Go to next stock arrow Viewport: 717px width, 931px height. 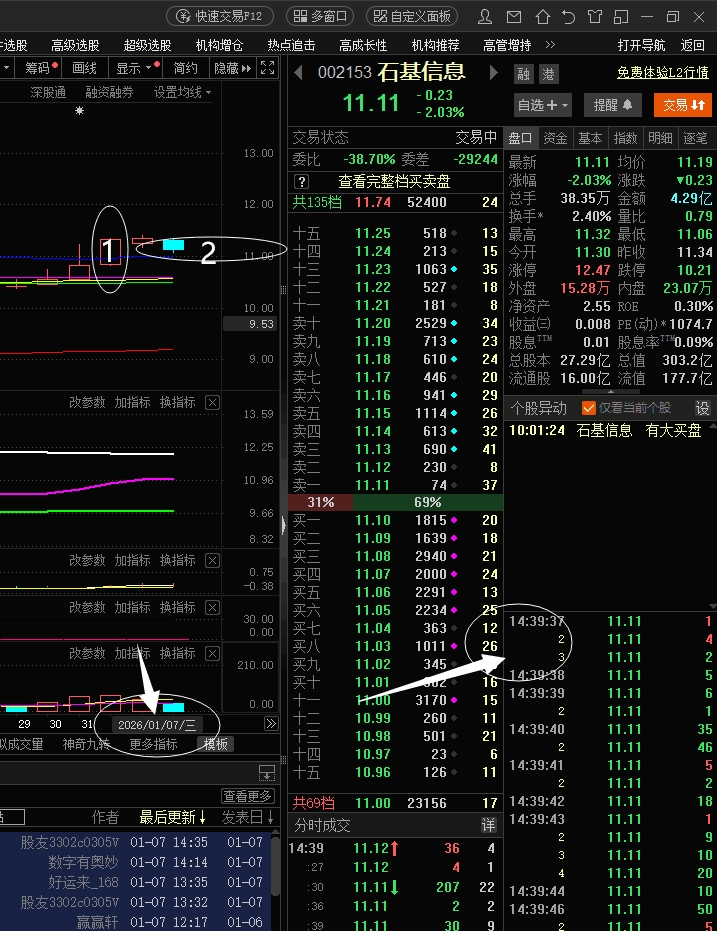point(493,73)
